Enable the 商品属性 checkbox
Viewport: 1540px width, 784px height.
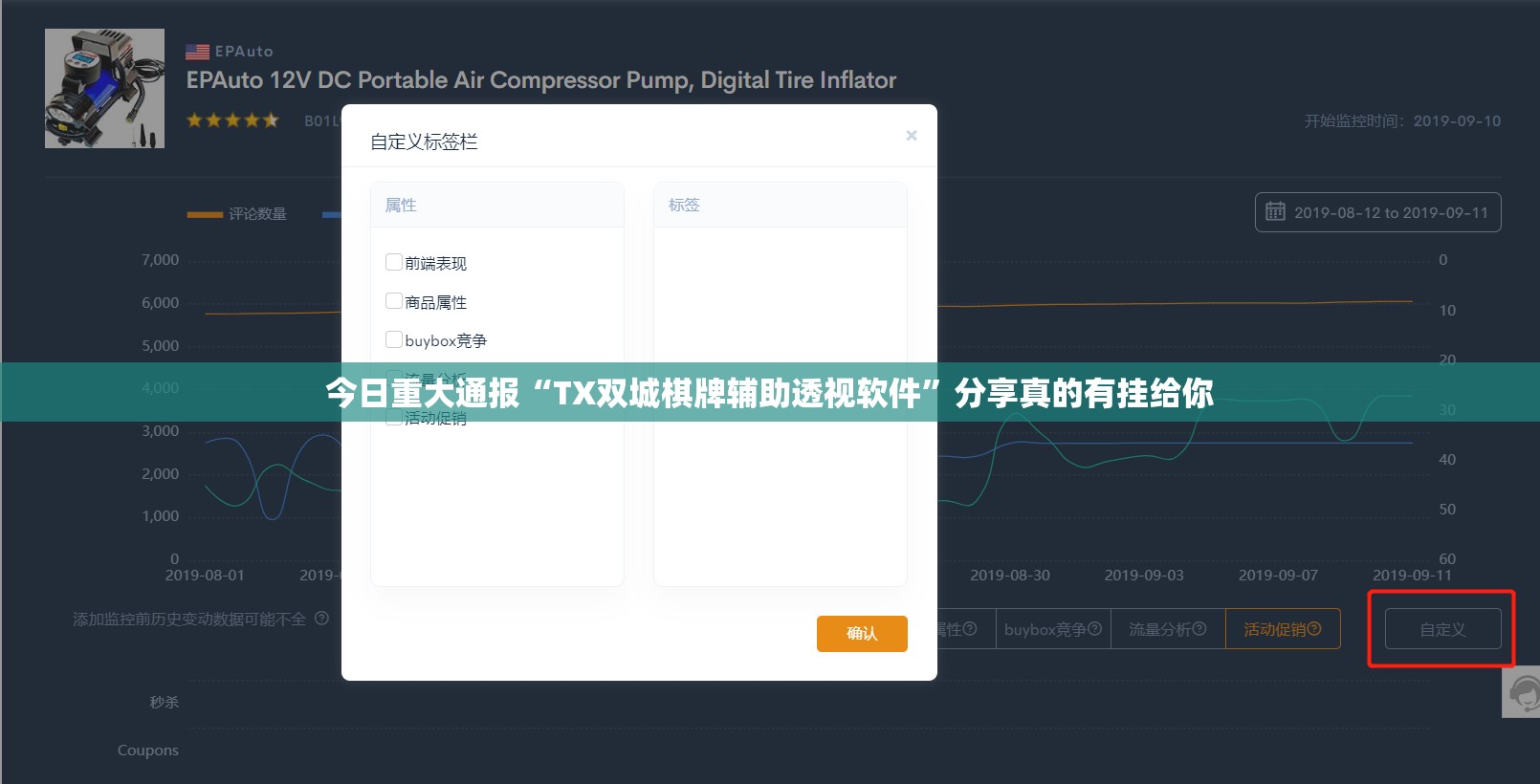point(393,301)
